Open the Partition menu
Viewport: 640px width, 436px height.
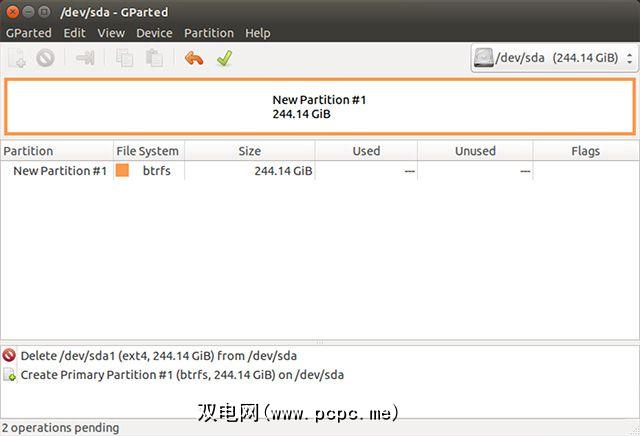209,33
